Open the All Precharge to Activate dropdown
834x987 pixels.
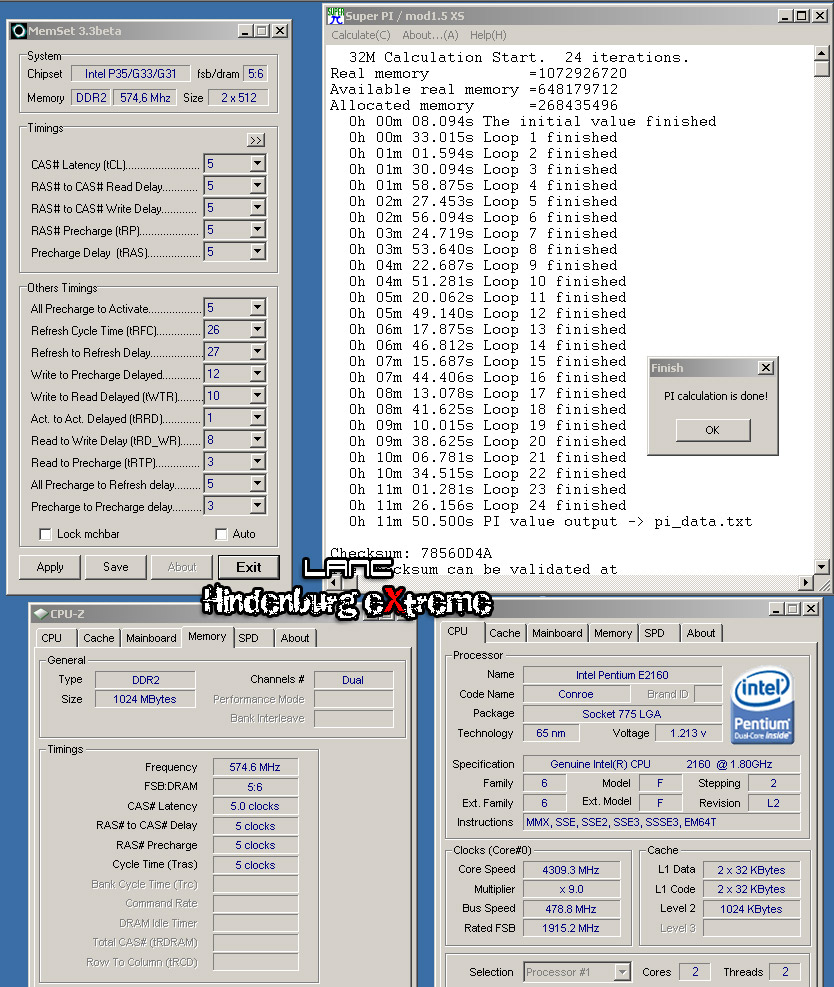coord(257,308)
